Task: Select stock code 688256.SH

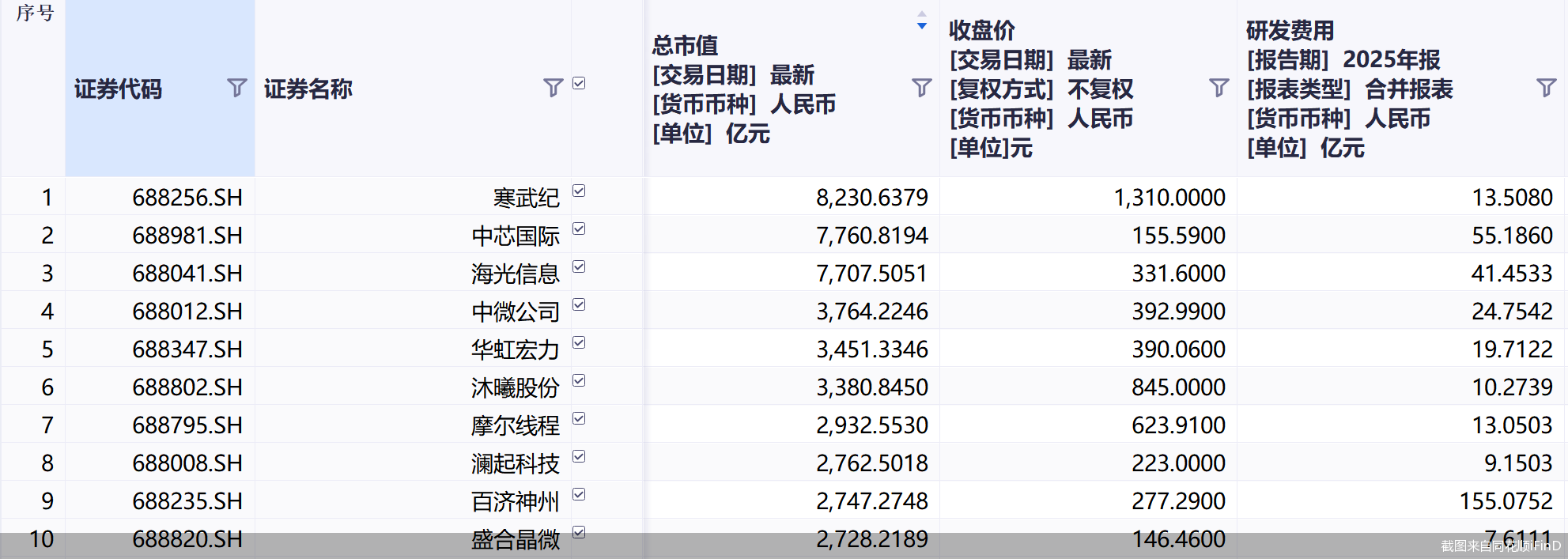Action: tap(187, 198)
